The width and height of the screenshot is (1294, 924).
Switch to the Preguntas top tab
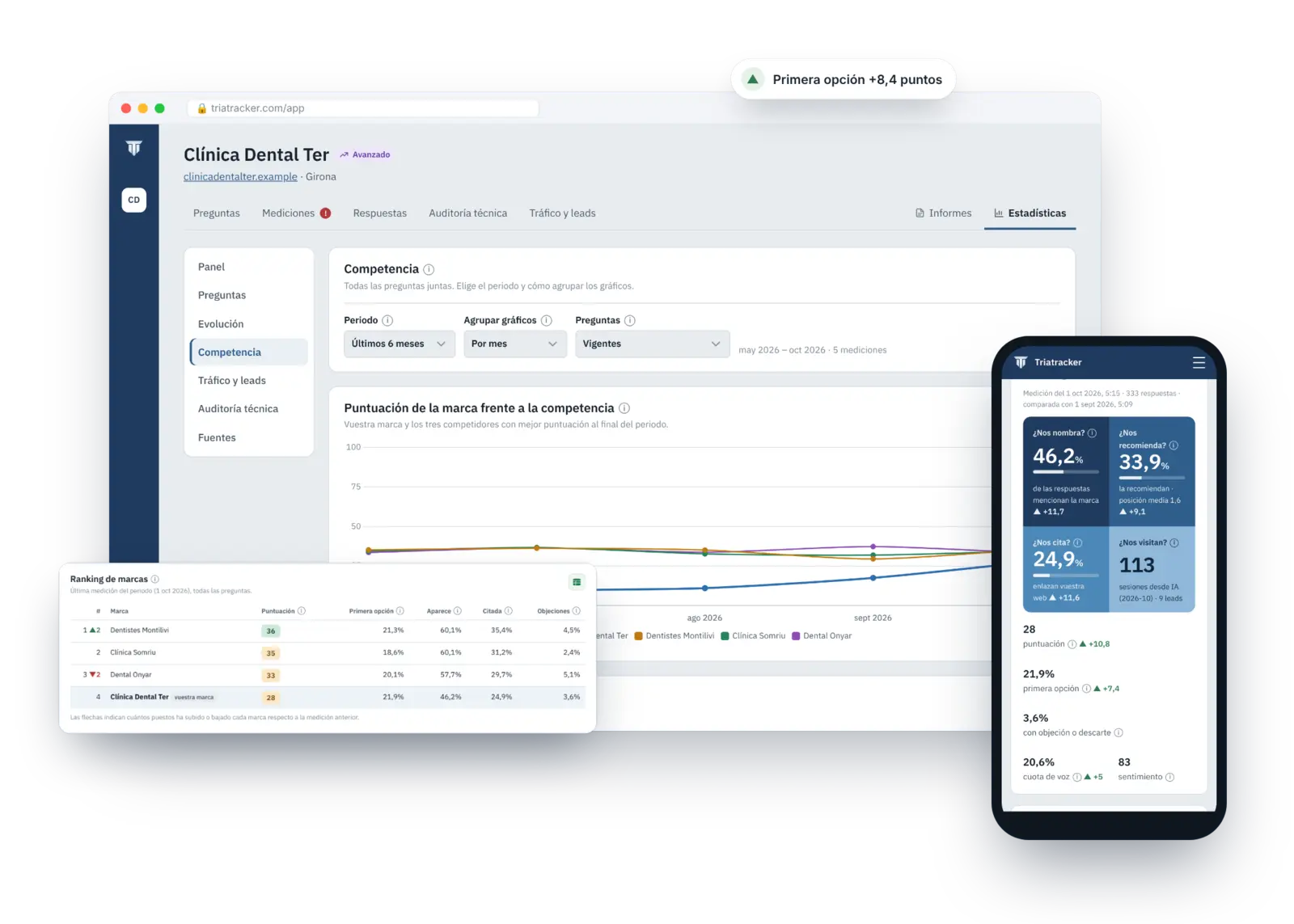pyautogui.click(x=217, y=213)
